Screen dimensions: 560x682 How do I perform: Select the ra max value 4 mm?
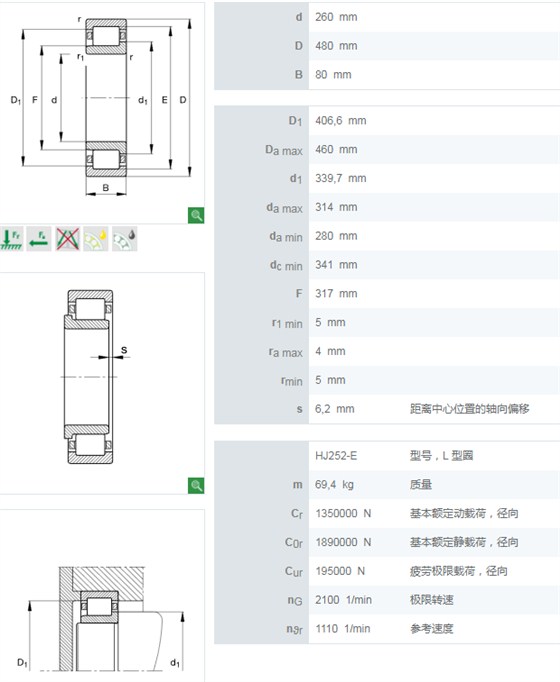coord(330,351)
